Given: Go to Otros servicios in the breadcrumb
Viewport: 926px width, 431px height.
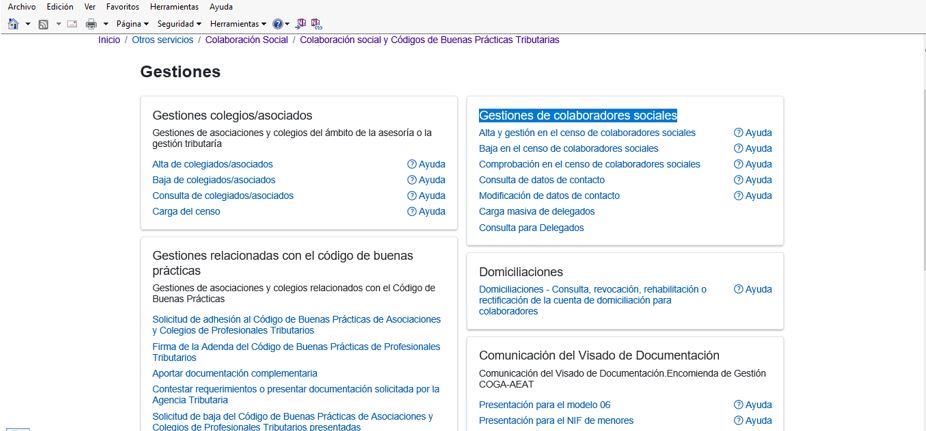Looking at the screenshot, I should pos(163,40).
